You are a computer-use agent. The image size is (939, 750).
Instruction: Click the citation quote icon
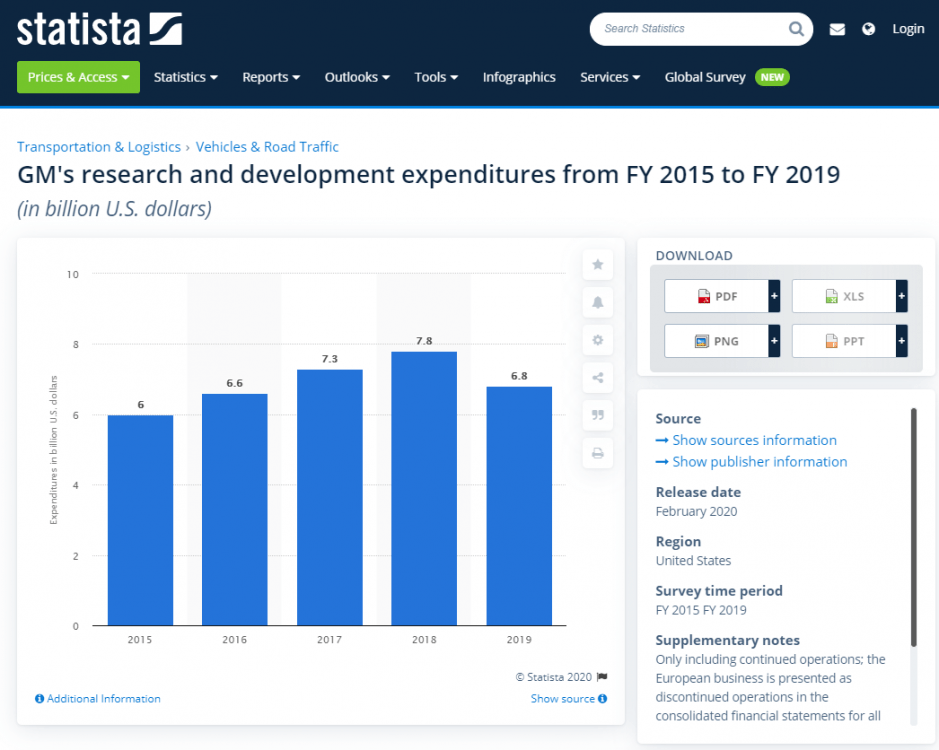pyautogui.click(x=597, y=415)
